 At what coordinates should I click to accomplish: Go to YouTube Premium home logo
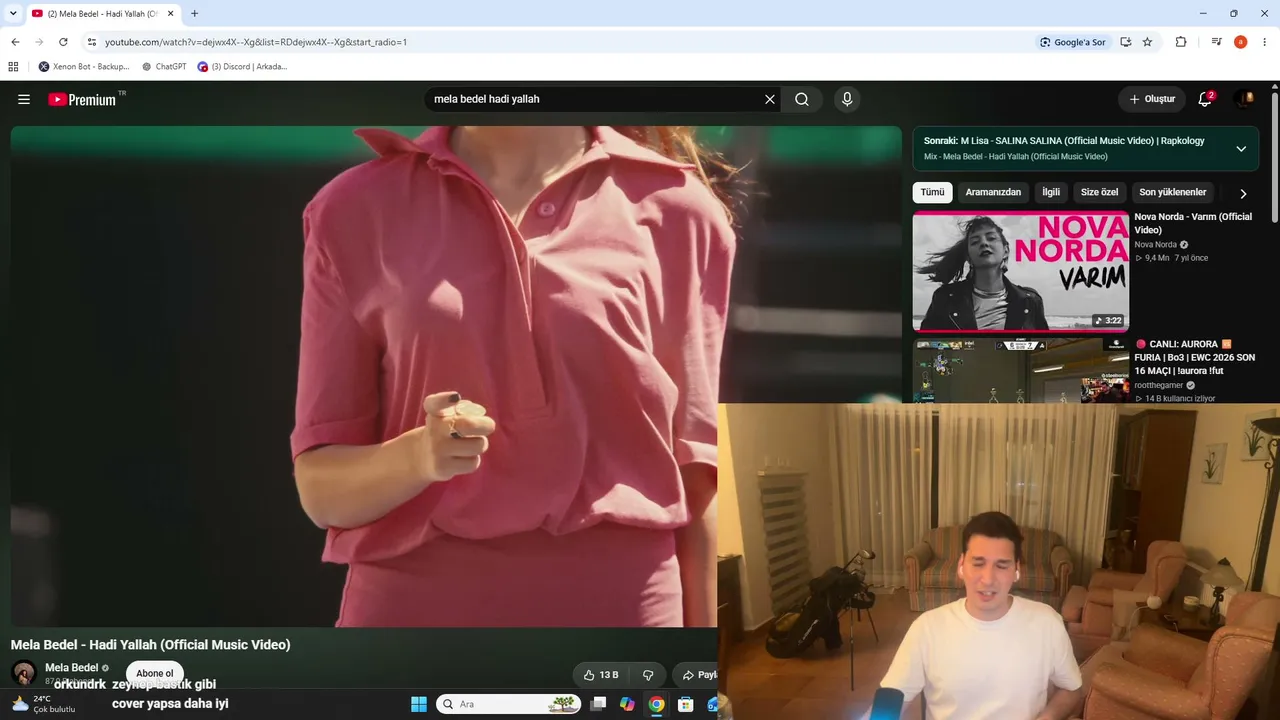point(82,99)
